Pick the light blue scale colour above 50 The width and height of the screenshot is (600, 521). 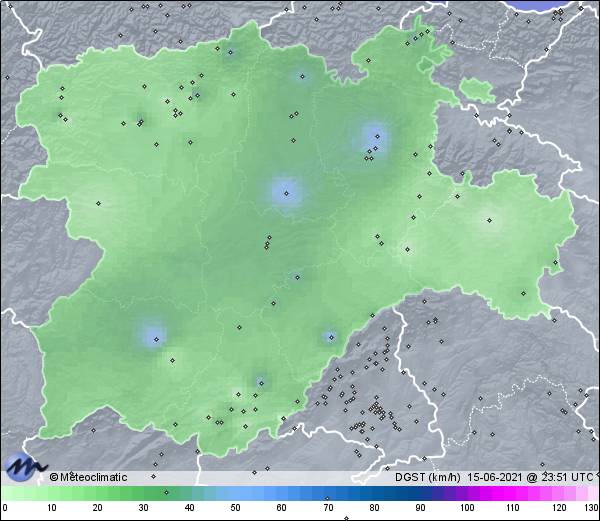(x=235, y=493)
